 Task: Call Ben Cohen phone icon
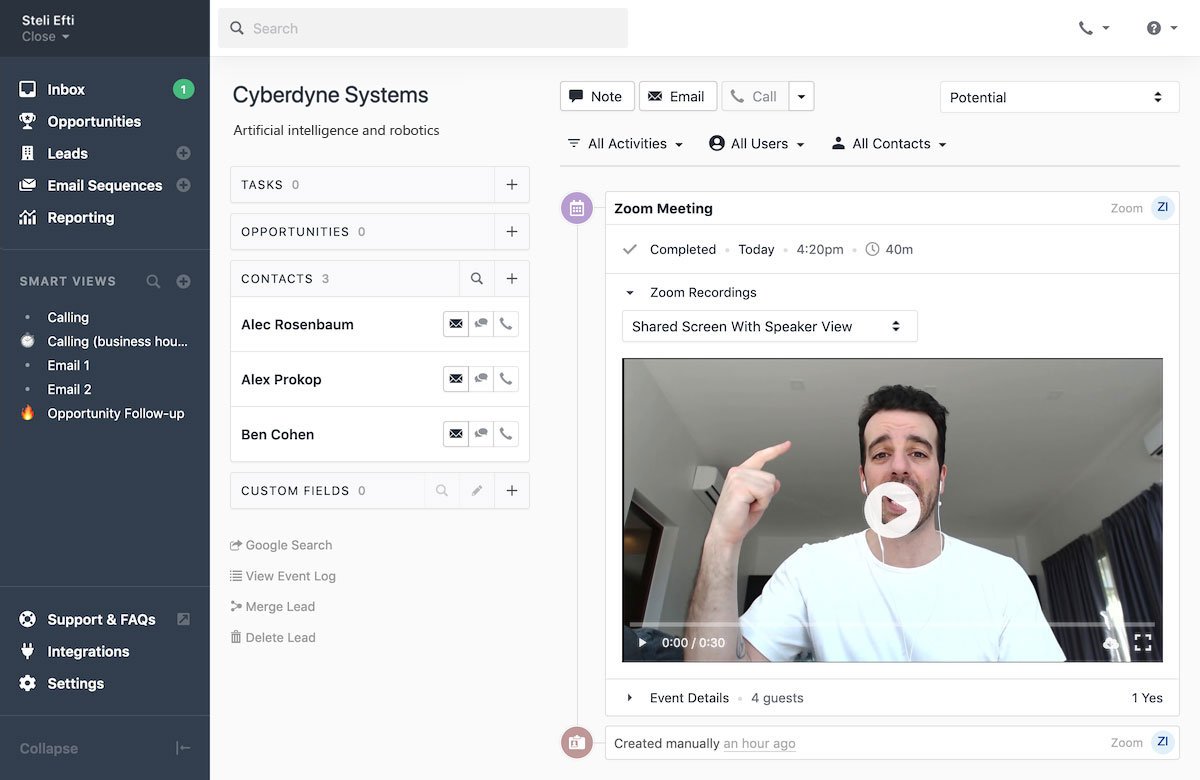pos(506,434)
